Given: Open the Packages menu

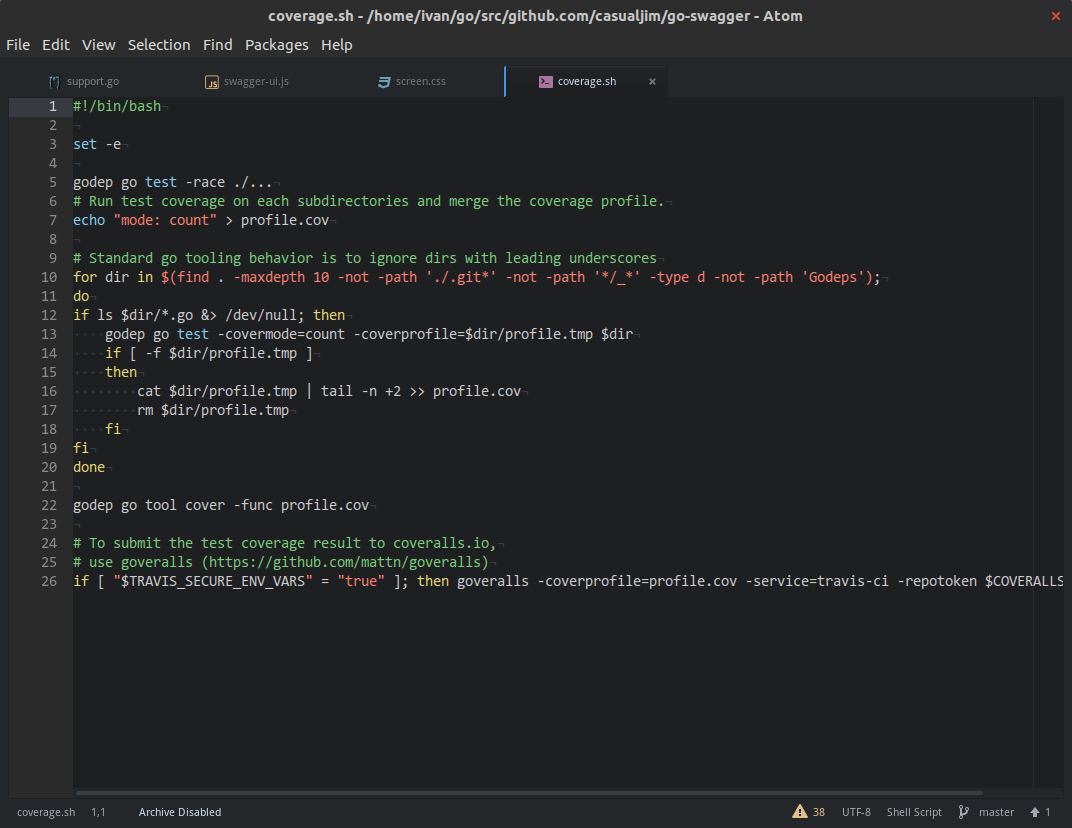Looking at the screenshot, I should click(x=276, y=45).
